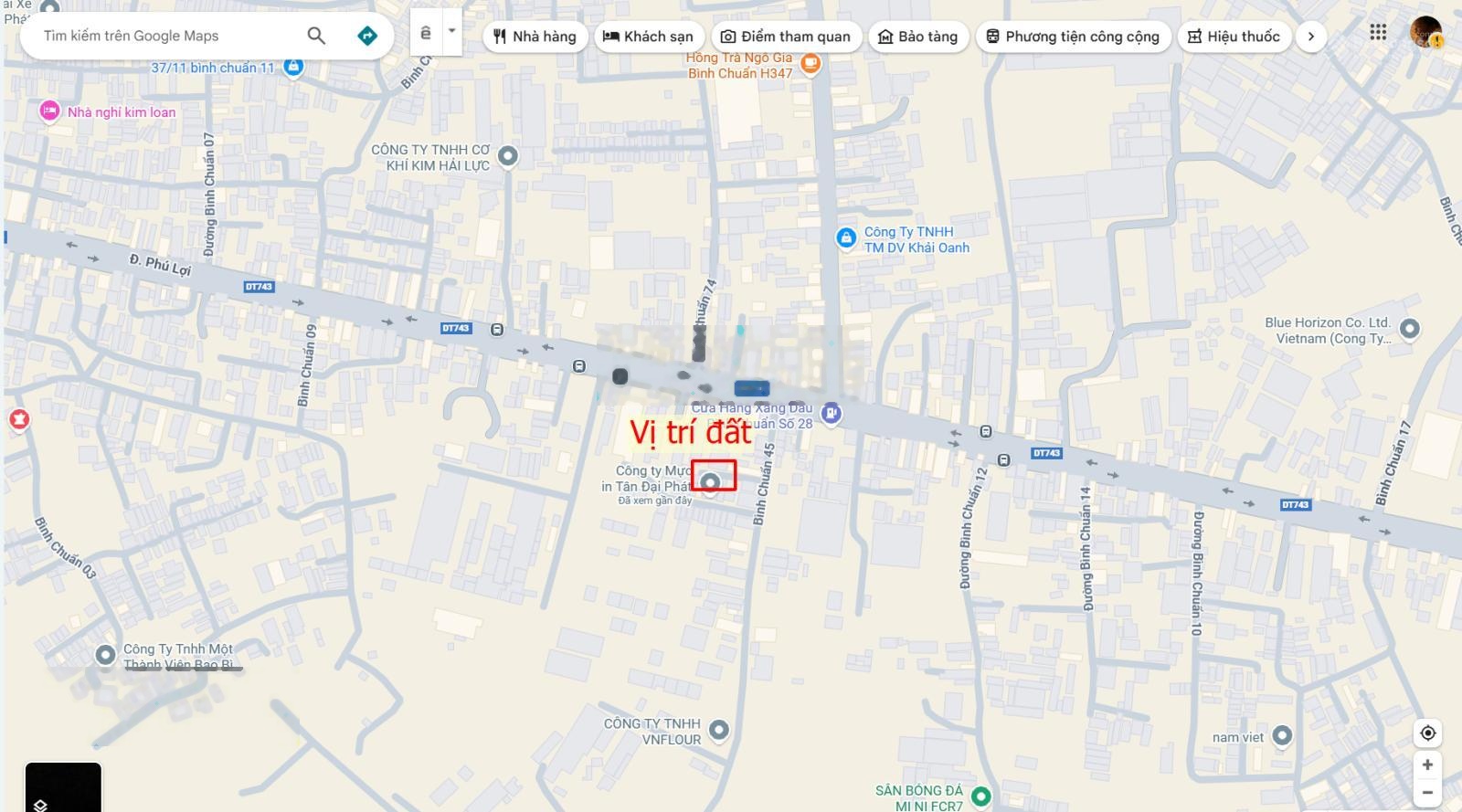Click the search magnifier icon
Screen dimensions: 1462x812
[316, 36]
